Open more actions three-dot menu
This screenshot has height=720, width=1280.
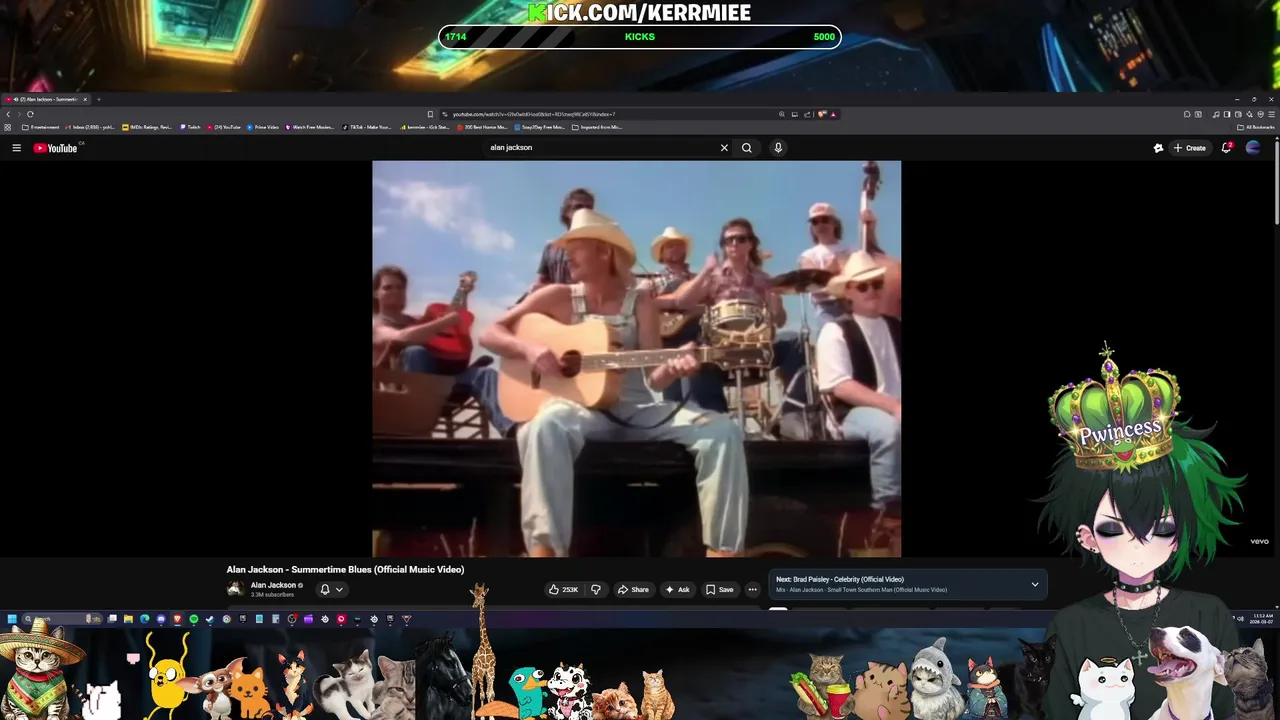tap(753, 590)
